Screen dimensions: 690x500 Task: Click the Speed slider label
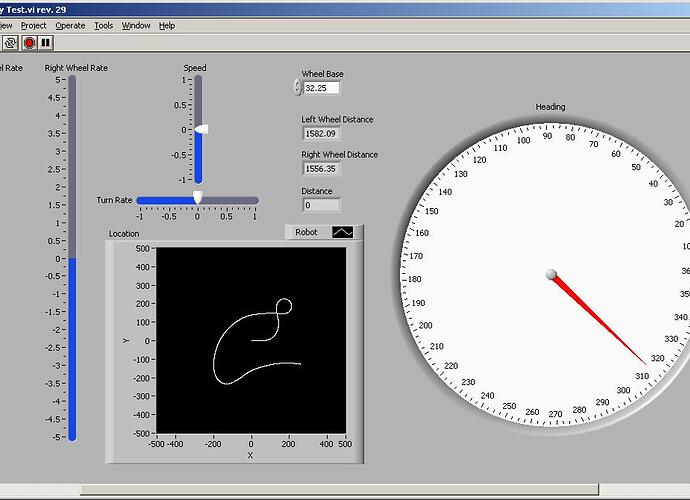[195, 68]
